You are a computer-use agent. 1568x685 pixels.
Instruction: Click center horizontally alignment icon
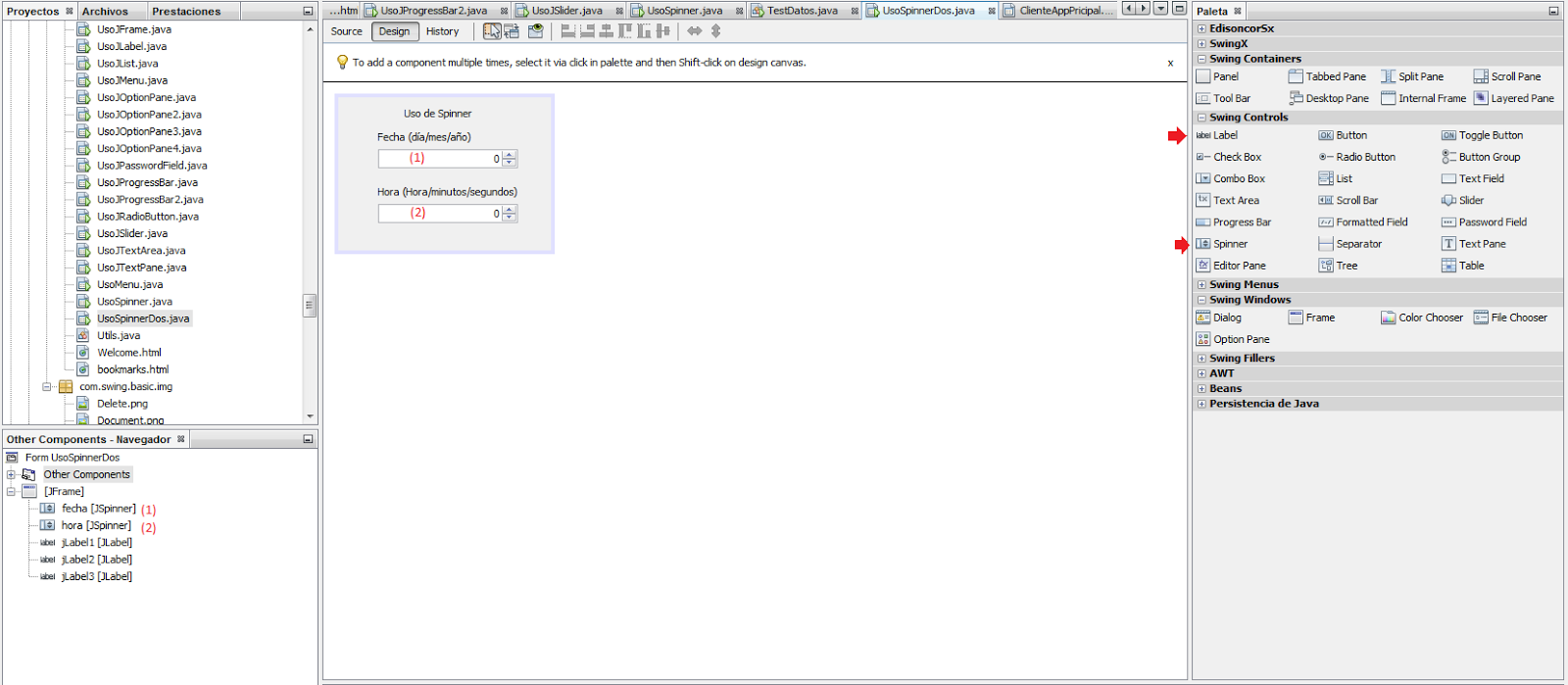click(606, 31)
